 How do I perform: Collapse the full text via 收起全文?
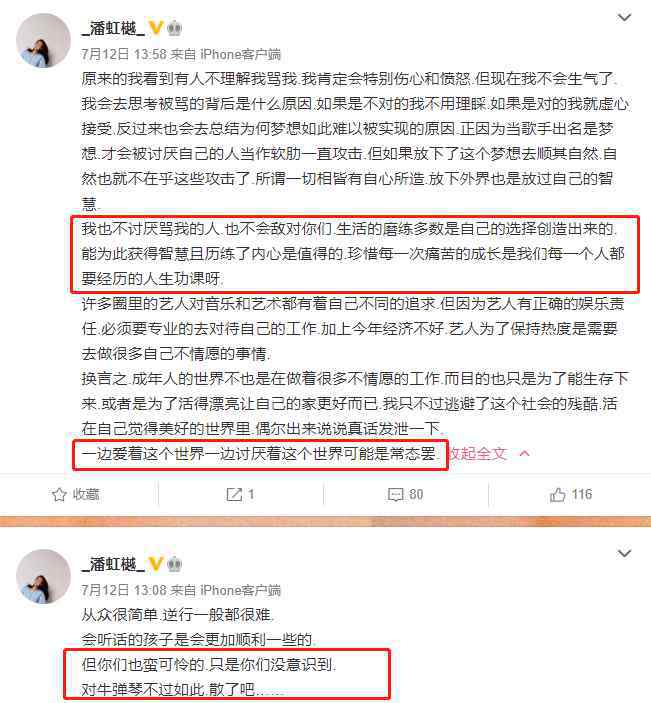[478, 453]
